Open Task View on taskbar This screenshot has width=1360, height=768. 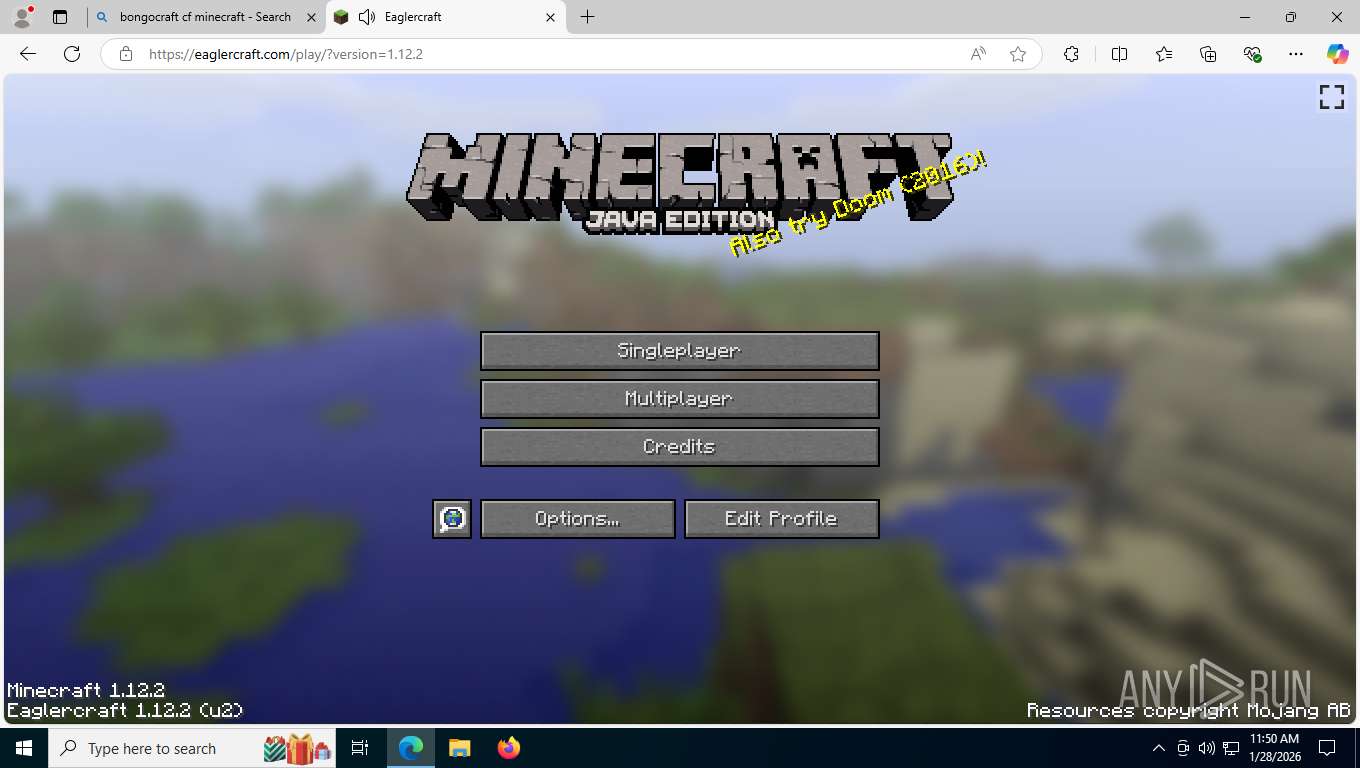click(x=361, y=748)
